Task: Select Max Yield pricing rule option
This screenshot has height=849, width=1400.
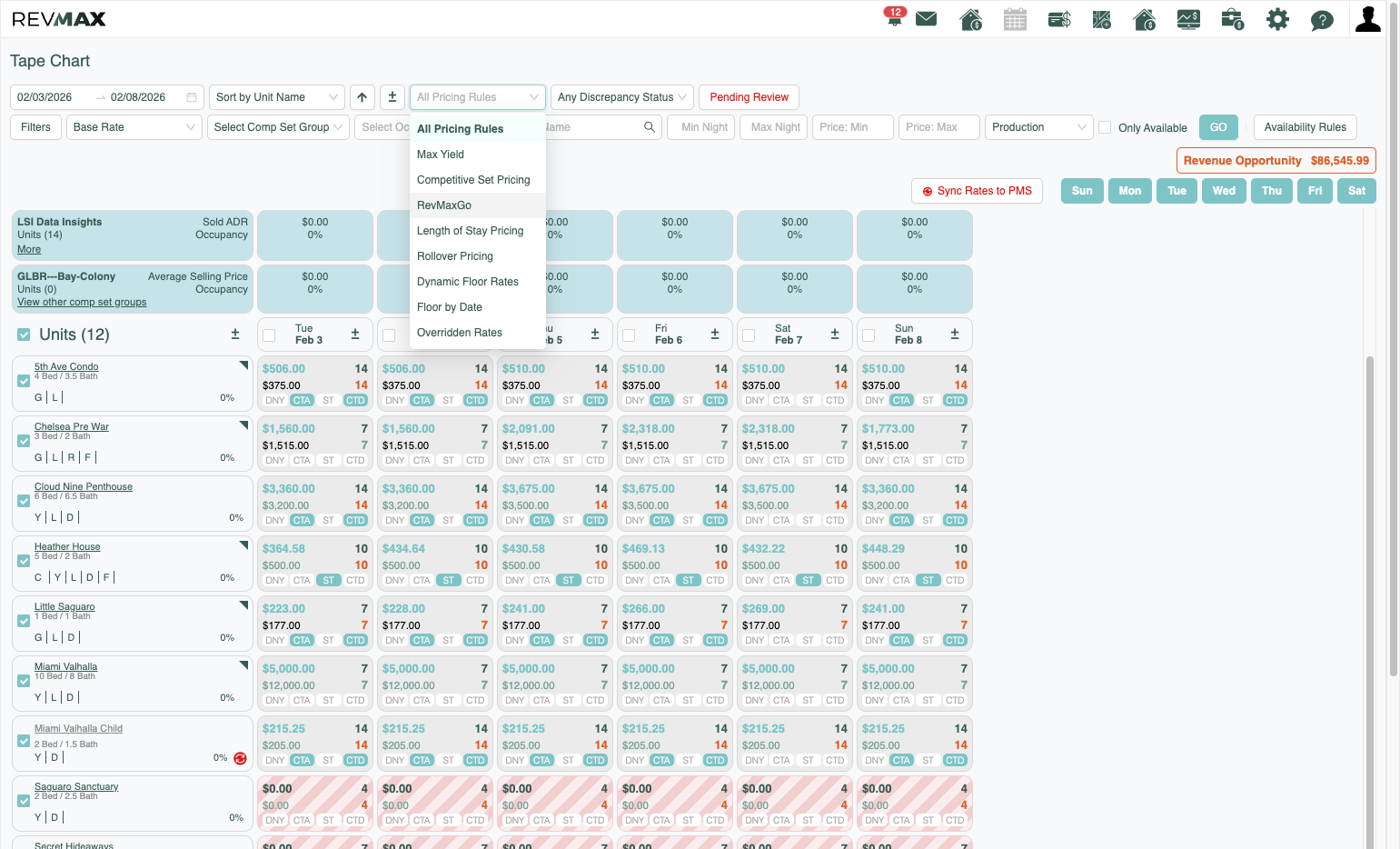Action: coord(478,155)
